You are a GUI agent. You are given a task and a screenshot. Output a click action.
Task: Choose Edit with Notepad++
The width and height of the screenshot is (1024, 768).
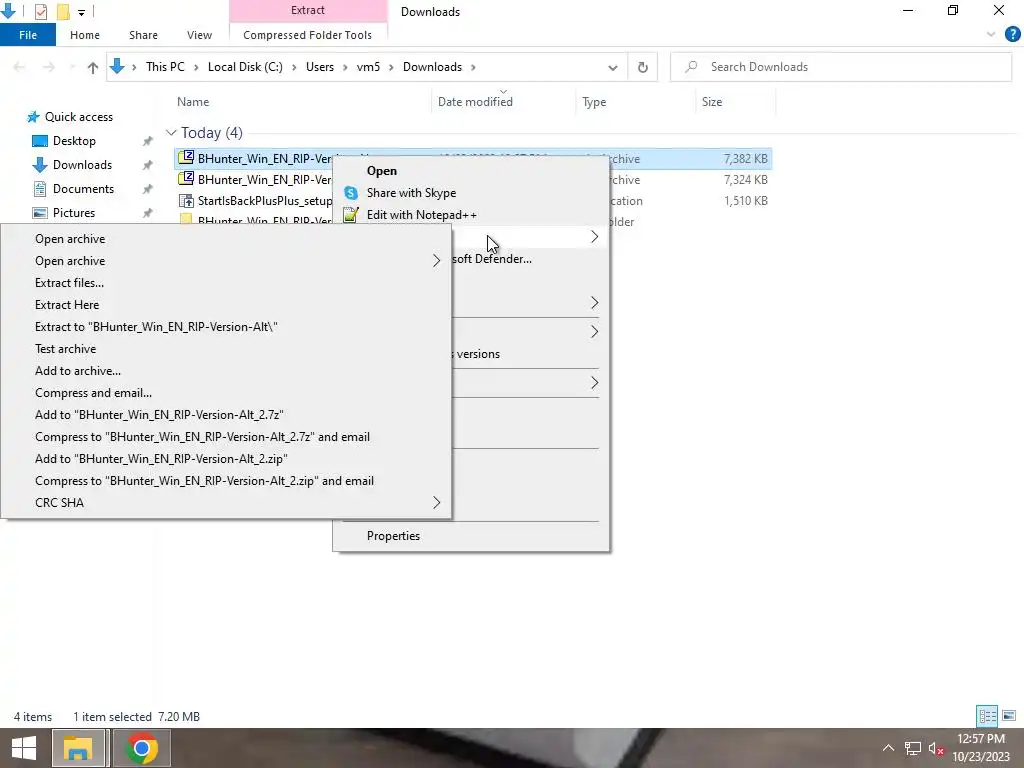point(421,215)
